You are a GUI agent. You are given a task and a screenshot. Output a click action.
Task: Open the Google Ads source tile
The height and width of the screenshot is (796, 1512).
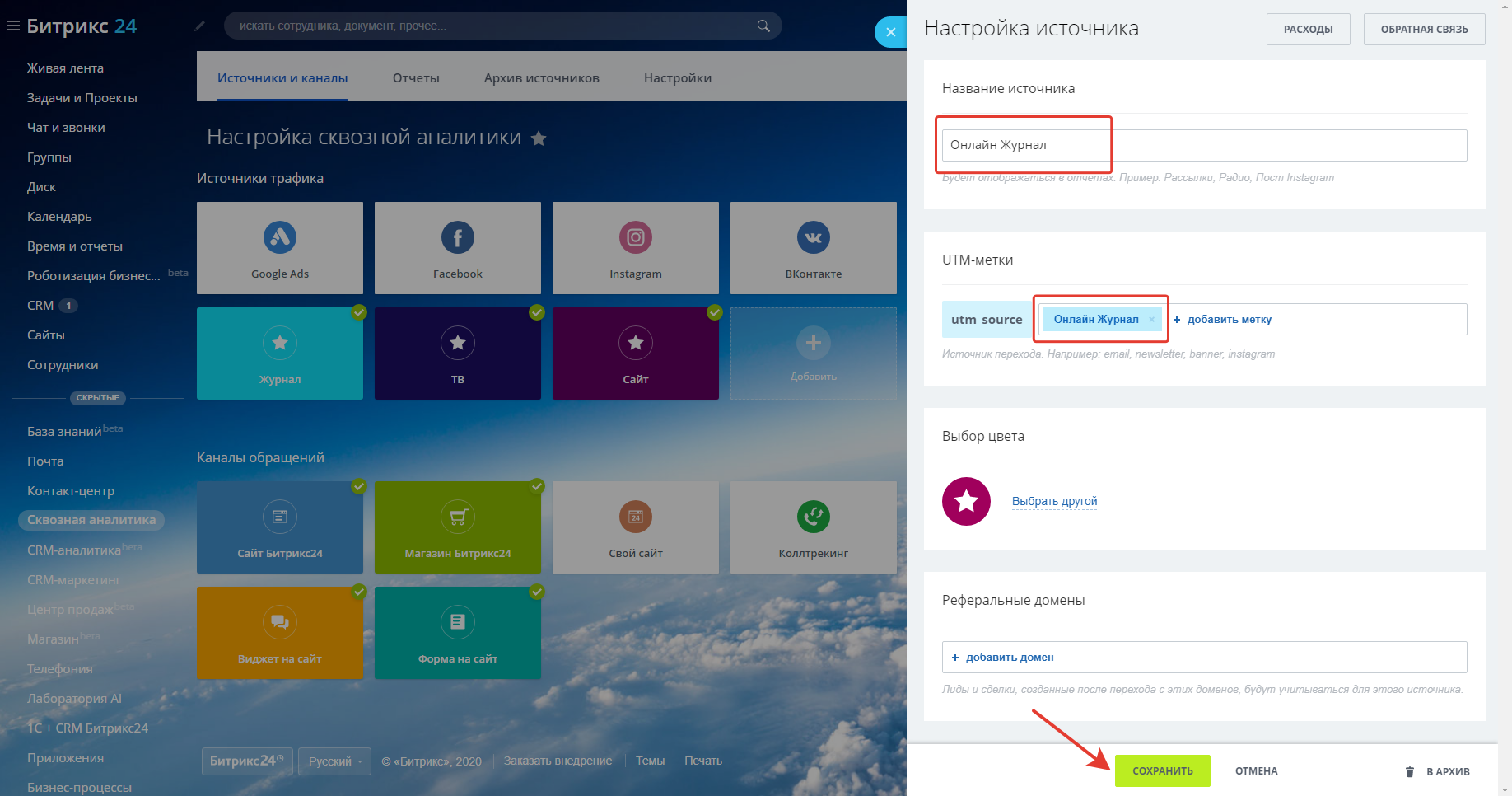[x=280, y=248]
